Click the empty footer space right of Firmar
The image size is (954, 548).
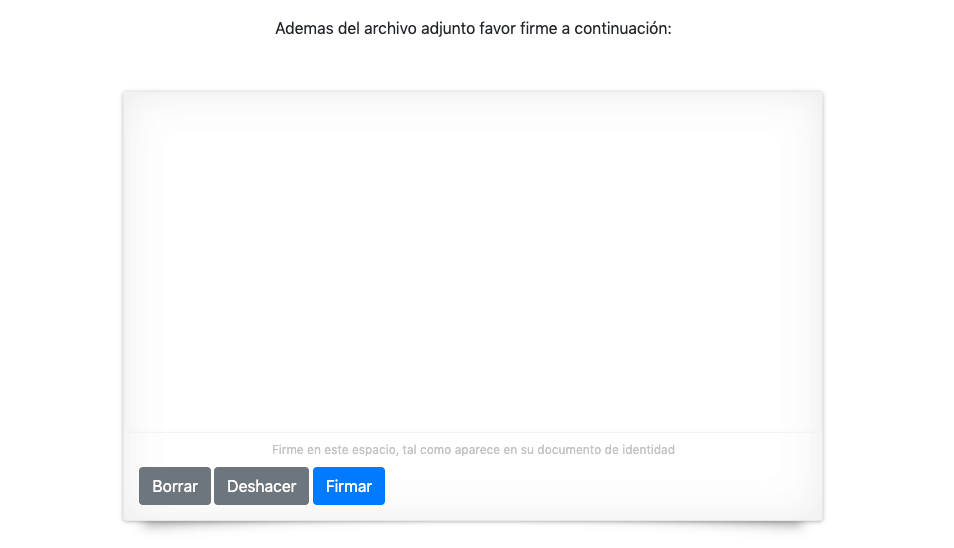600,486
